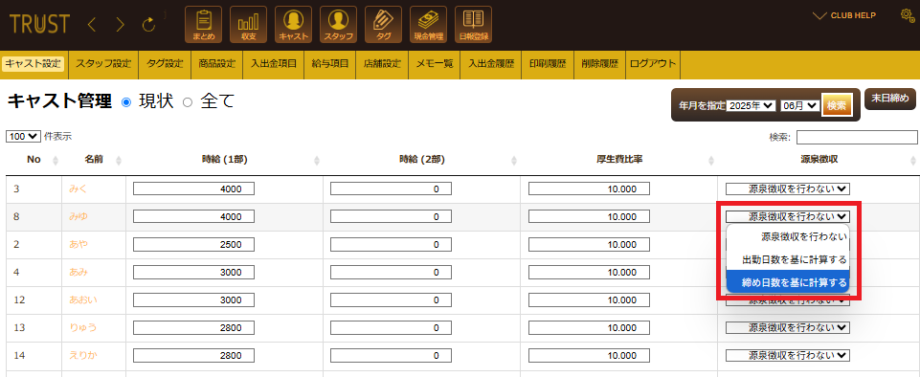Select the 全て radio button
The image size is (920, 377).
188,102
